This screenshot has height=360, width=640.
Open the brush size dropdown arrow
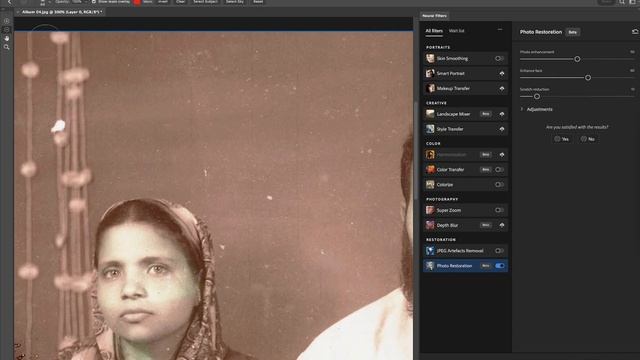coord(49,2)
